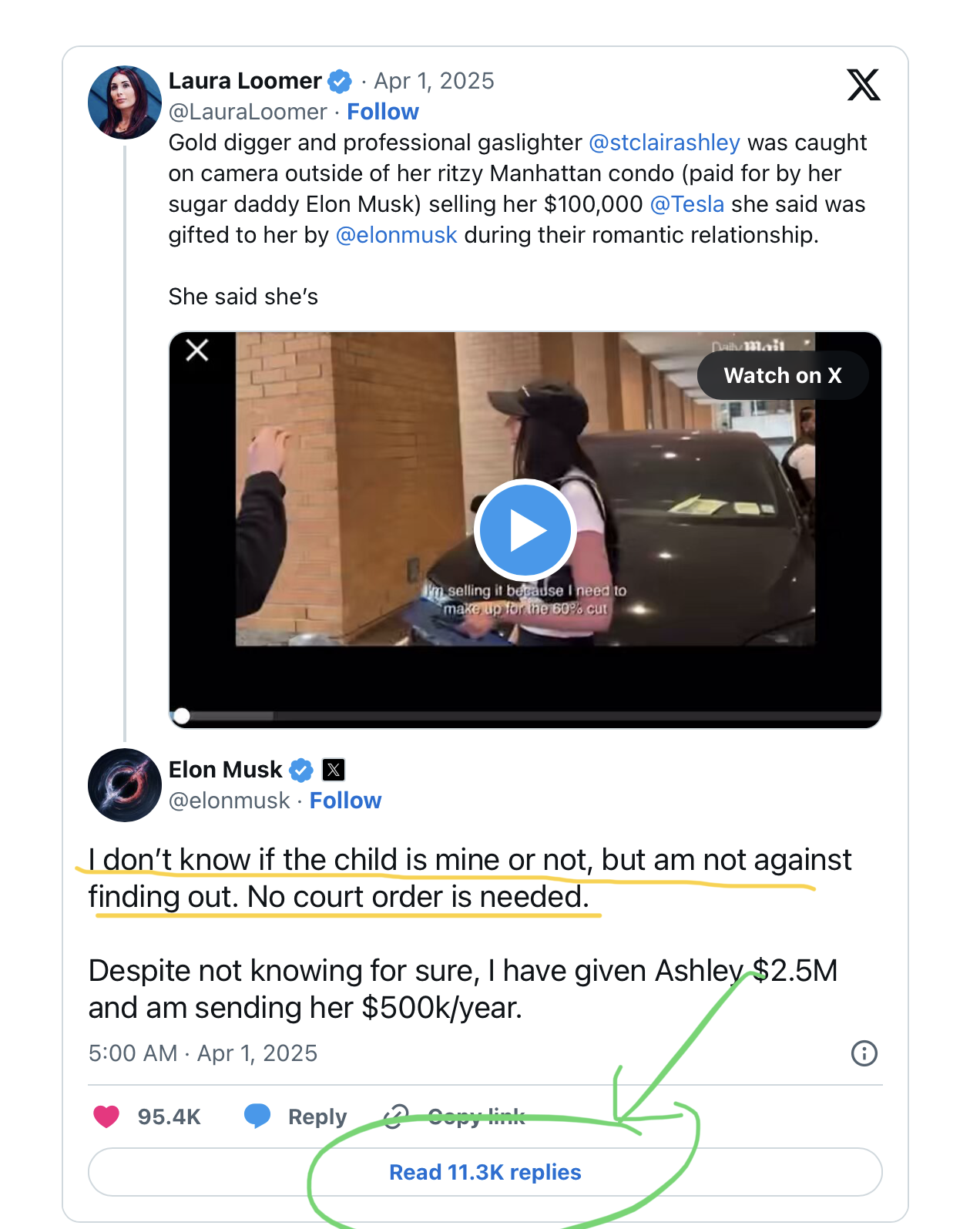Click the info circle icon near the timestamp

(864, 1053)
